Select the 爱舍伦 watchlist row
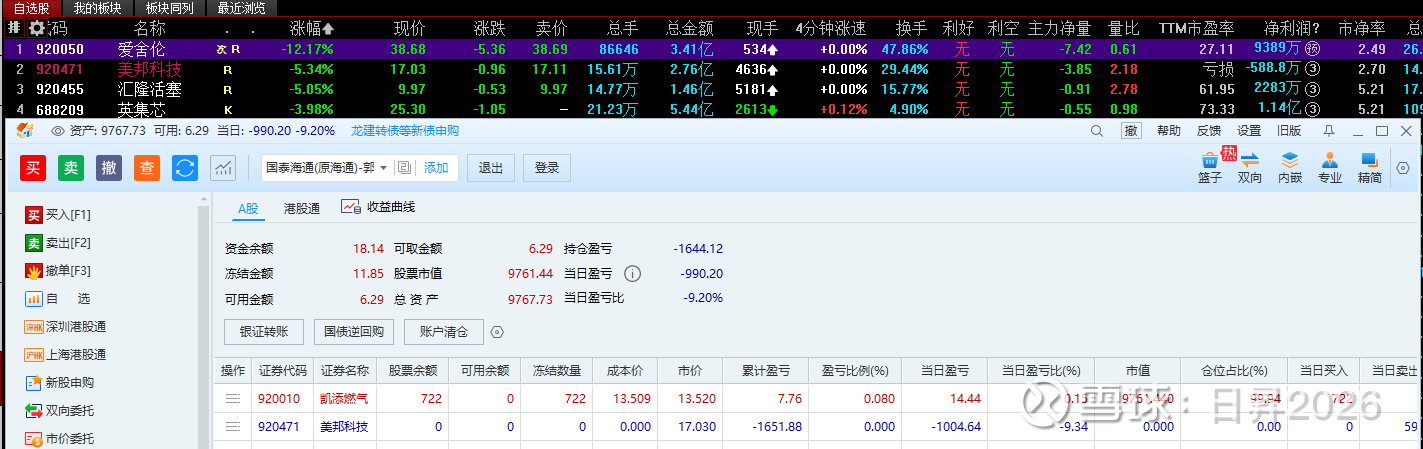This screenshot has width=1423, height=449. tap(711, 49)
